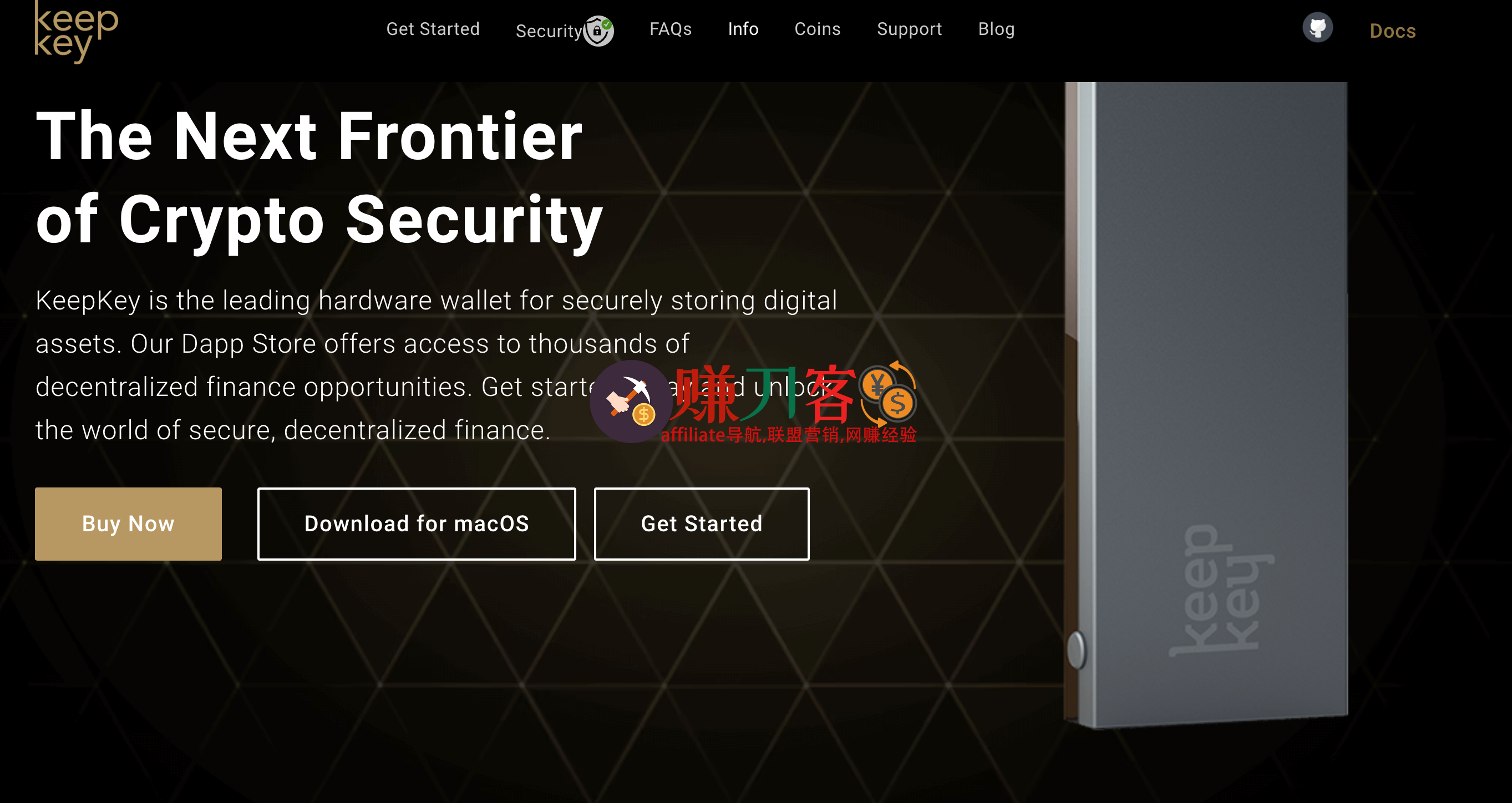
Task: Open the Blog navigation section
Action: click(996, 29)
